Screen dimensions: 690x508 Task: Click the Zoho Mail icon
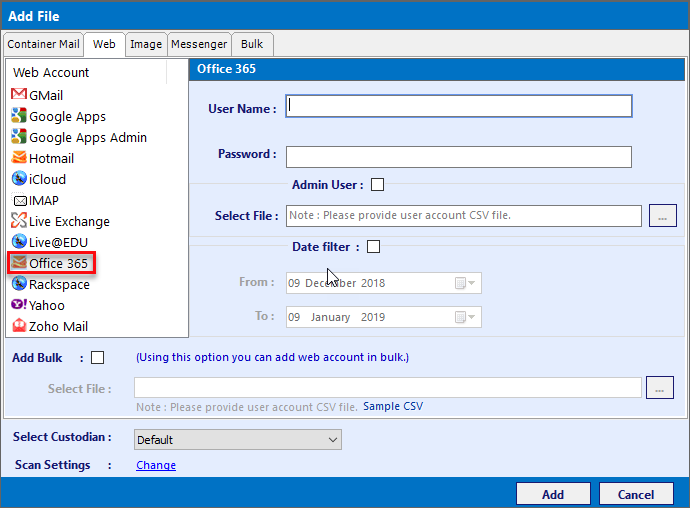(x=18, y=326)
